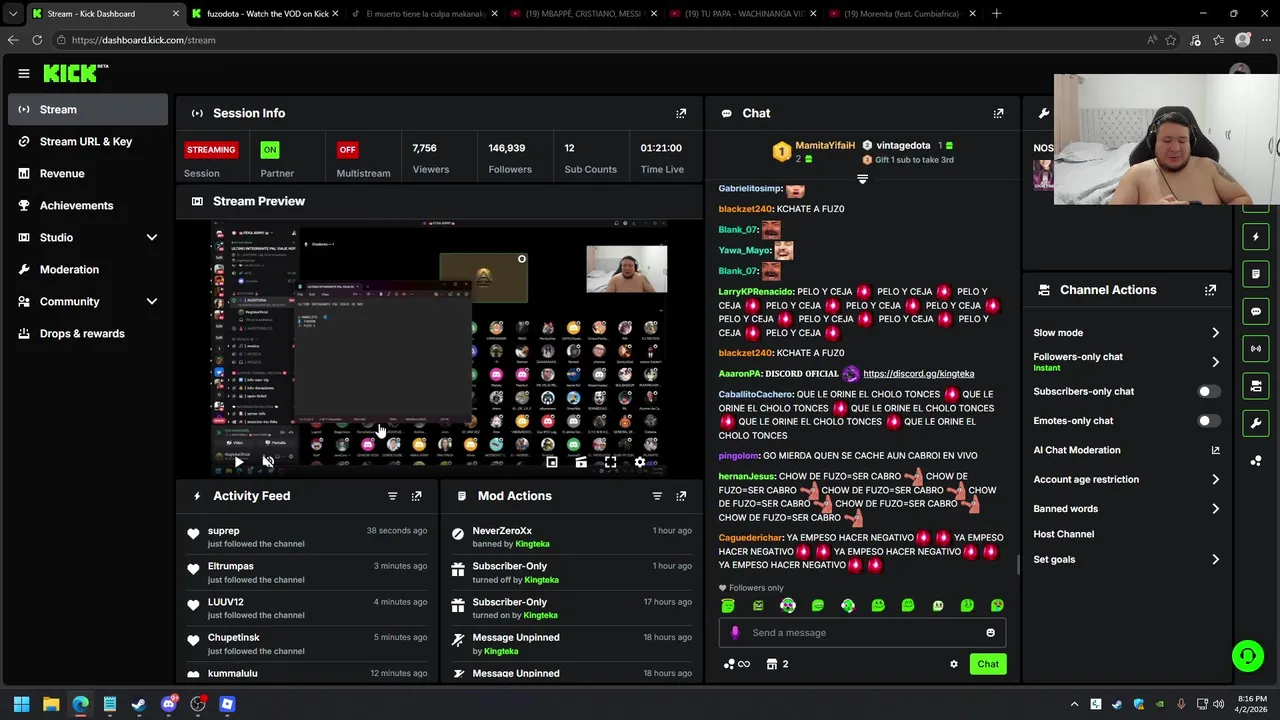Open picture-in-picture on stream preview
Viewport: 1280px width, 720px height.
coord(551,462)
